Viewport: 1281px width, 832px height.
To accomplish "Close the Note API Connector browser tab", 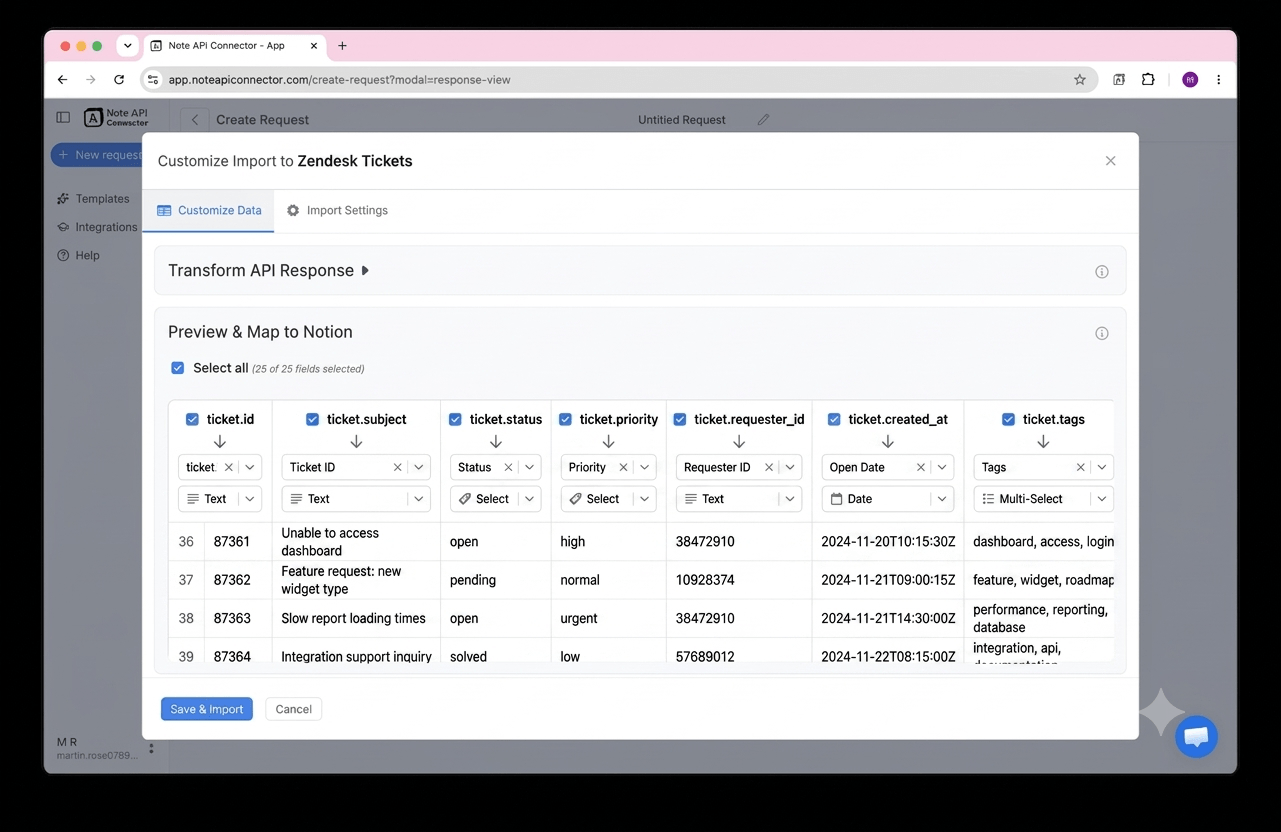I will (314, 45).
